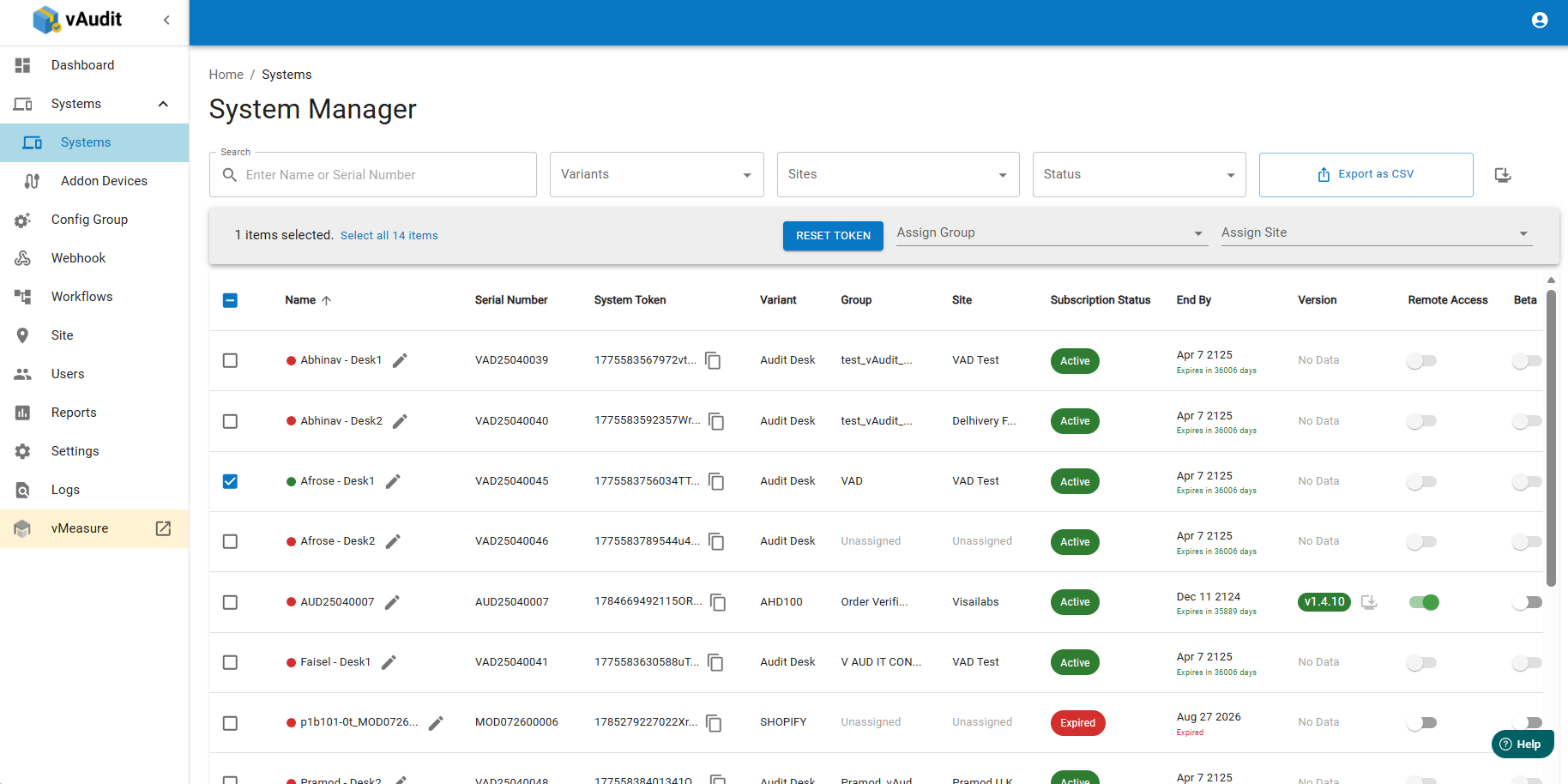Collapse the sidebar with the chevron arrow
Viewport: 1568px width, 784px height.
166,20
